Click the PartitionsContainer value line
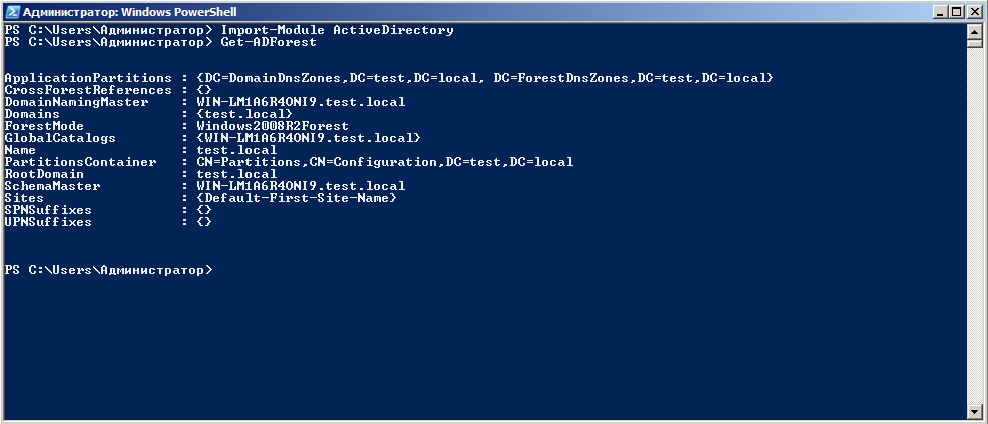 [385, 162]
